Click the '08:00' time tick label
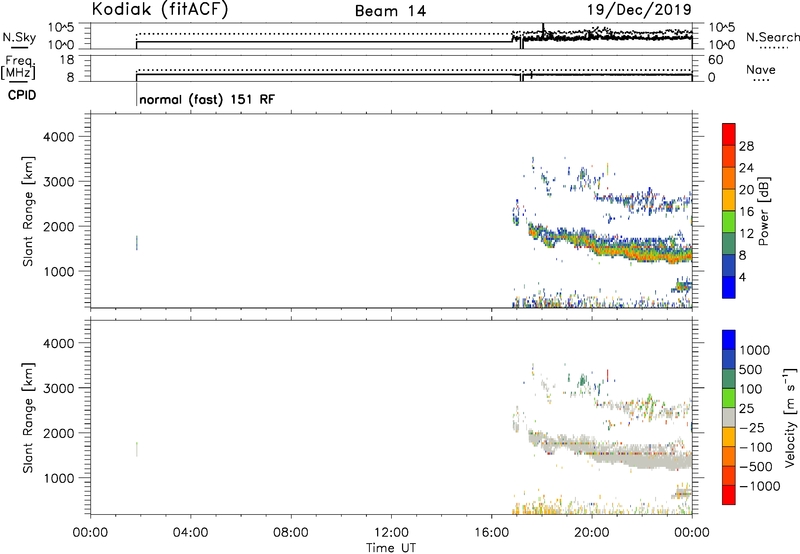This screenshot has height=554, width=800. [x=291, y=533]
